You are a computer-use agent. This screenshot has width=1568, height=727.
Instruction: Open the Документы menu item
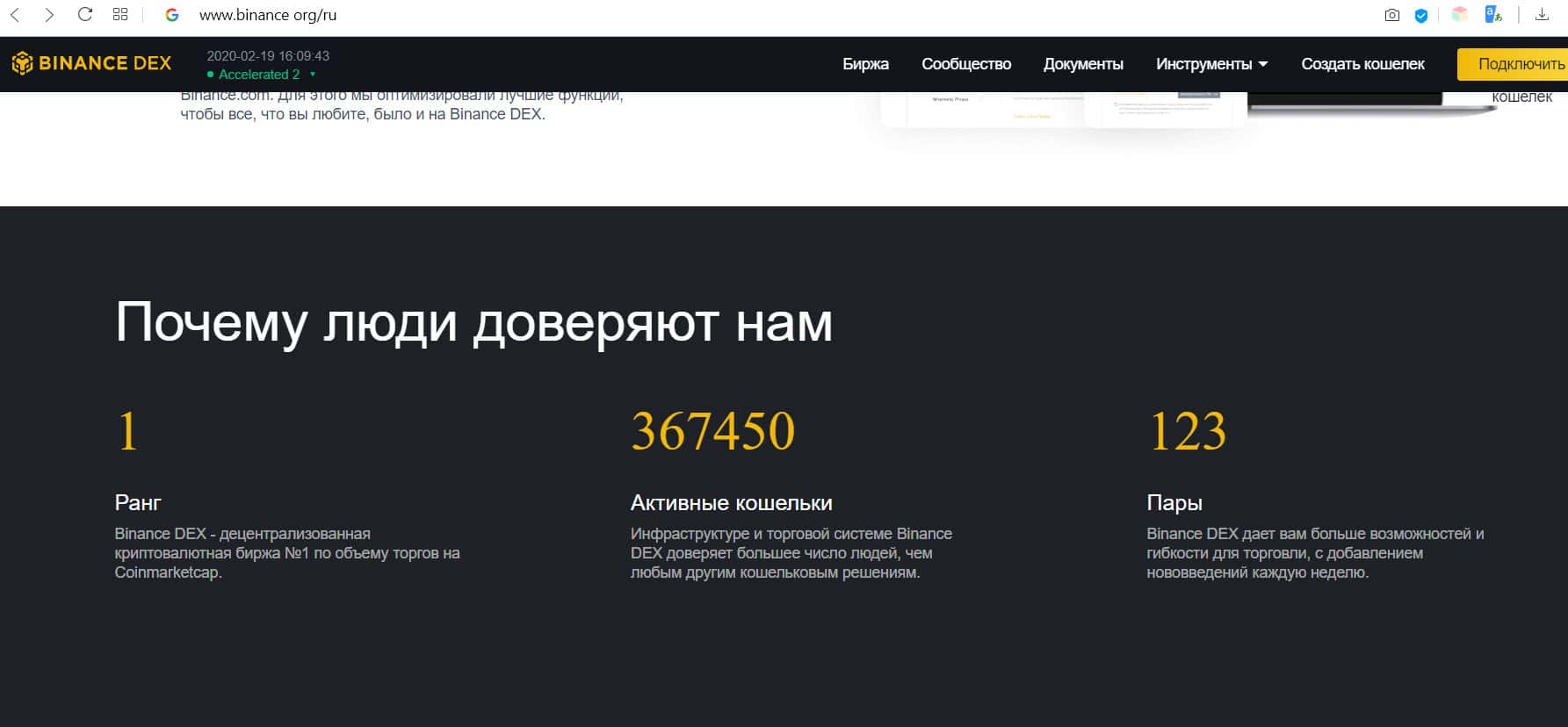(1083, 64)
